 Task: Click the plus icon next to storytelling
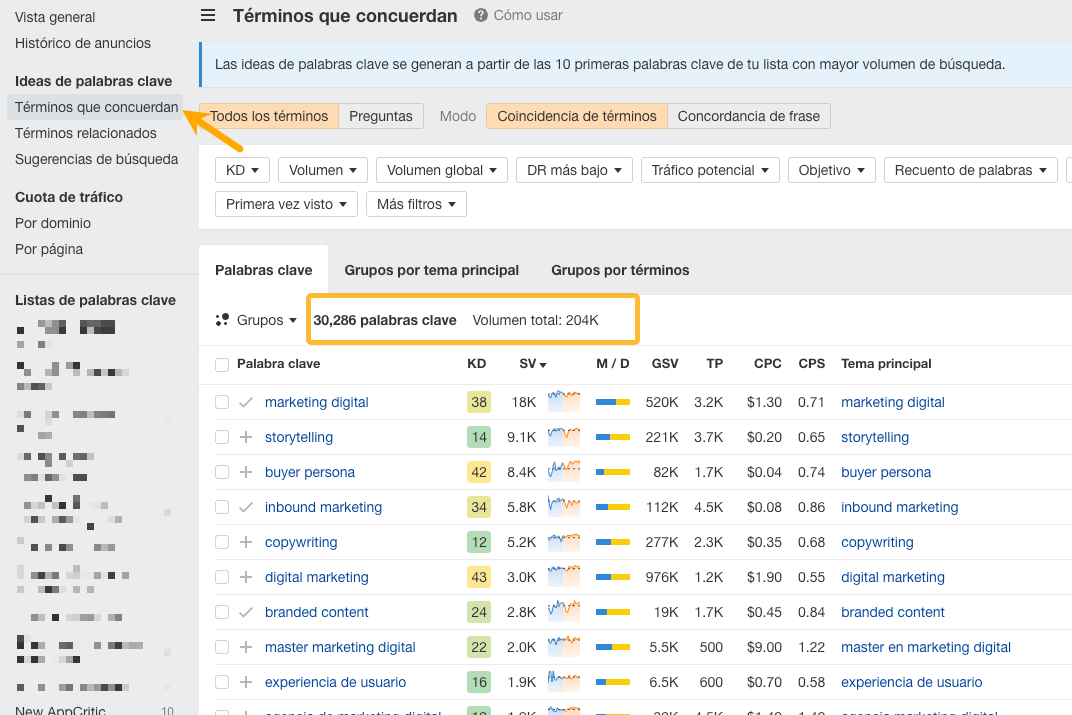tap(245, 437)
